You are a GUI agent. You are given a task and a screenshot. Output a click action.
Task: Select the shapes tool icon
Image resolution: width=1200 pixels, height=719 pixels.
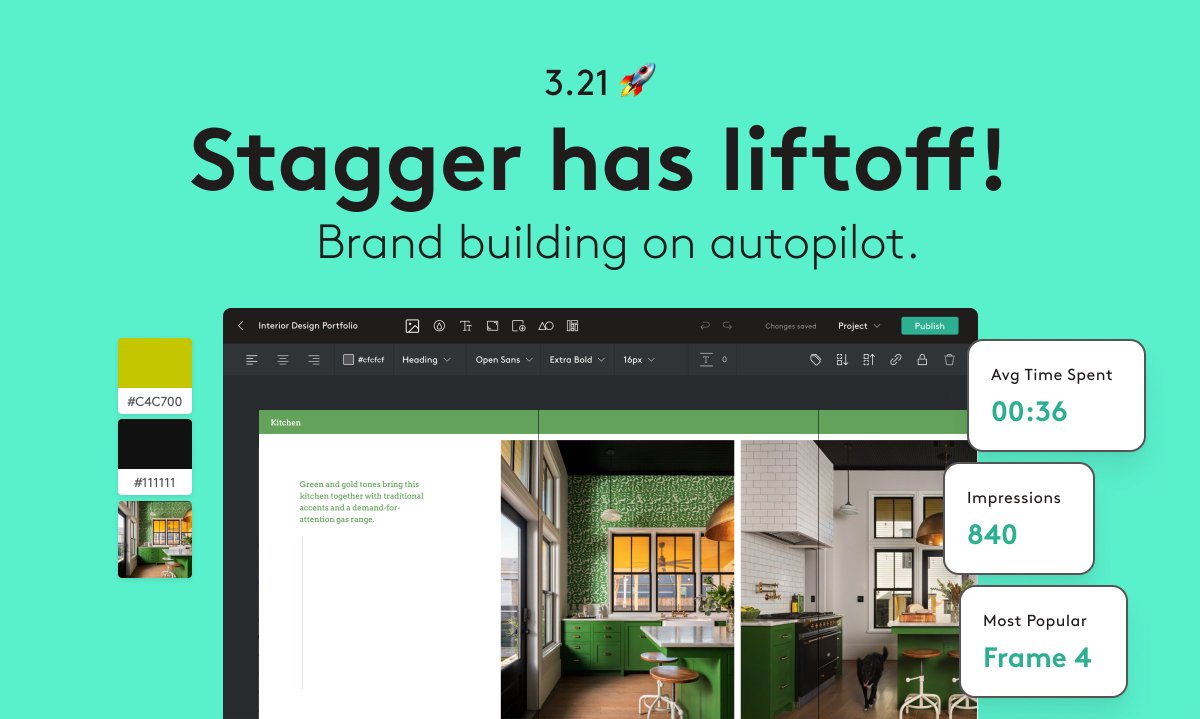[546, 326]
